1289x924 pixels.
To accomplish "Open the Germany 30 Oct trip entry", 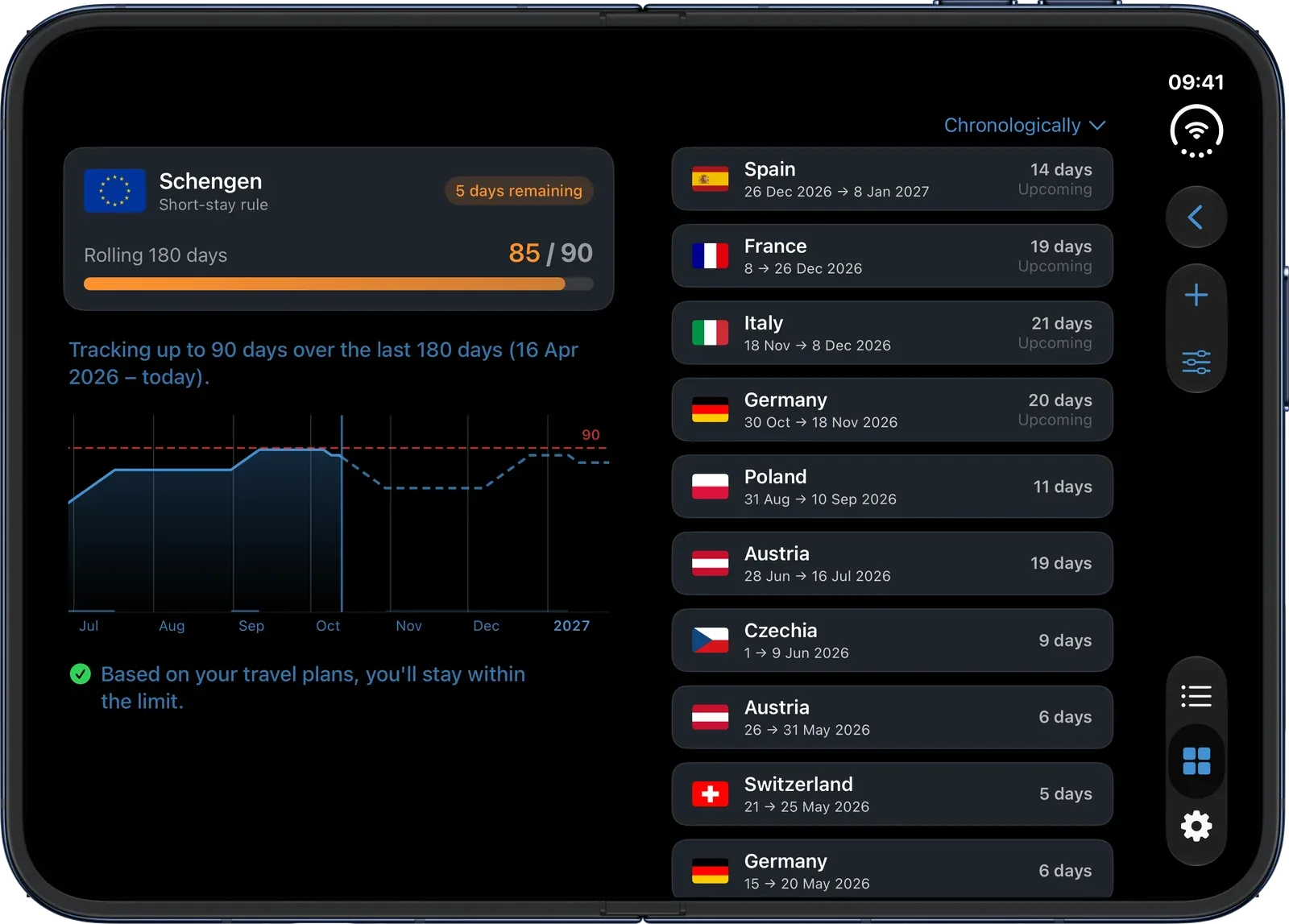I will pos(892,409).
